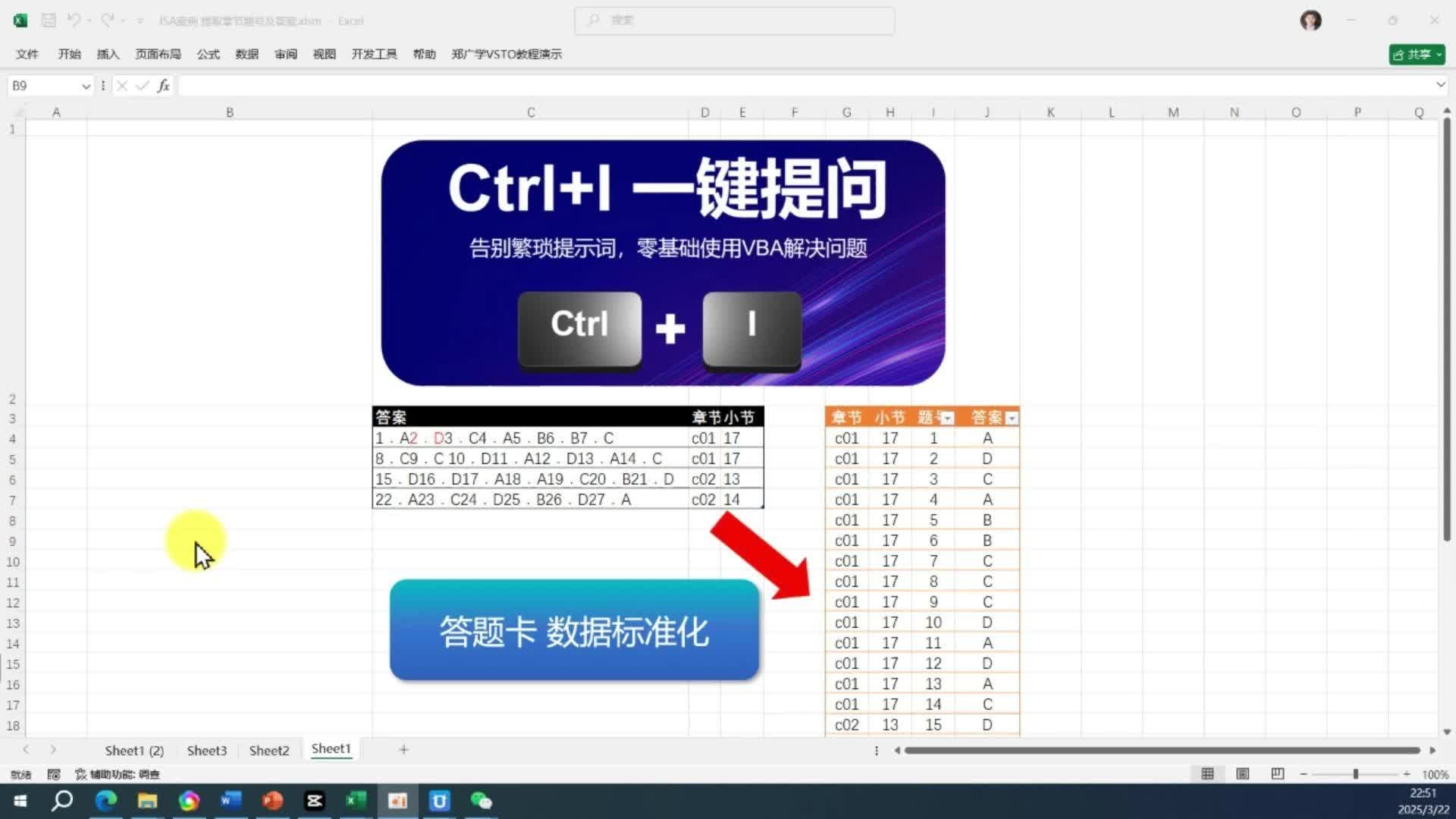Add a new sheet with plus icon
Image resolution: width=1456 pixels, height=819 pixels.
(x=403, y=749)
